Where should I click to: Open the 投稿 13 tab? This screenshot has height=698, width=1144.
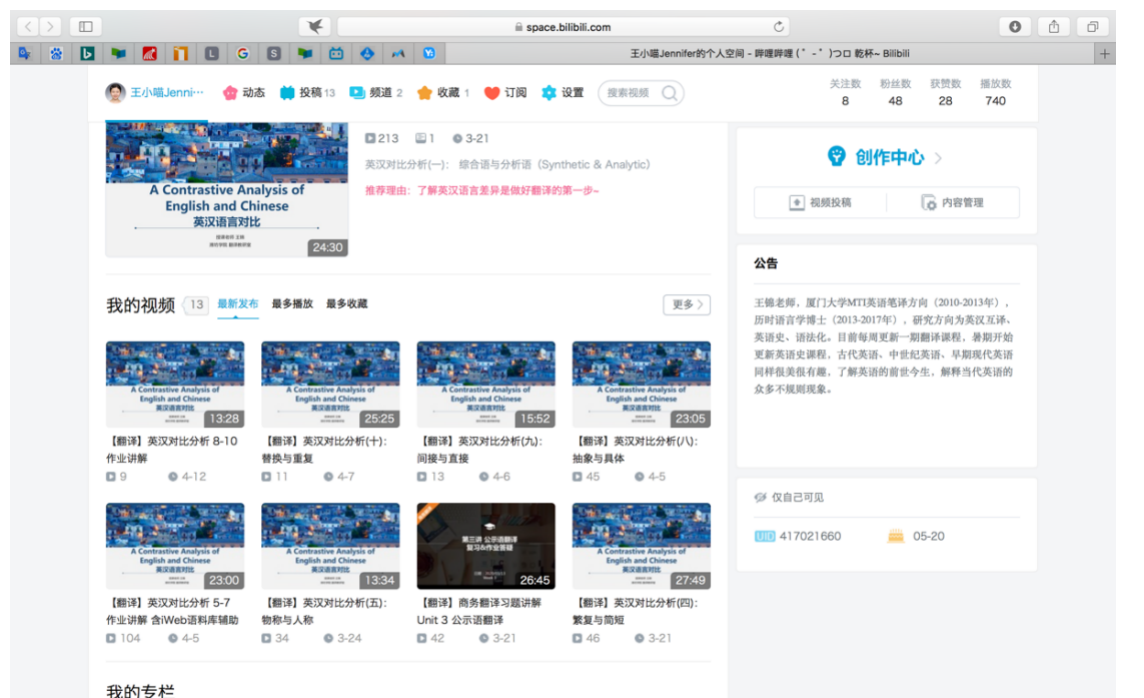tap(307, 93)
